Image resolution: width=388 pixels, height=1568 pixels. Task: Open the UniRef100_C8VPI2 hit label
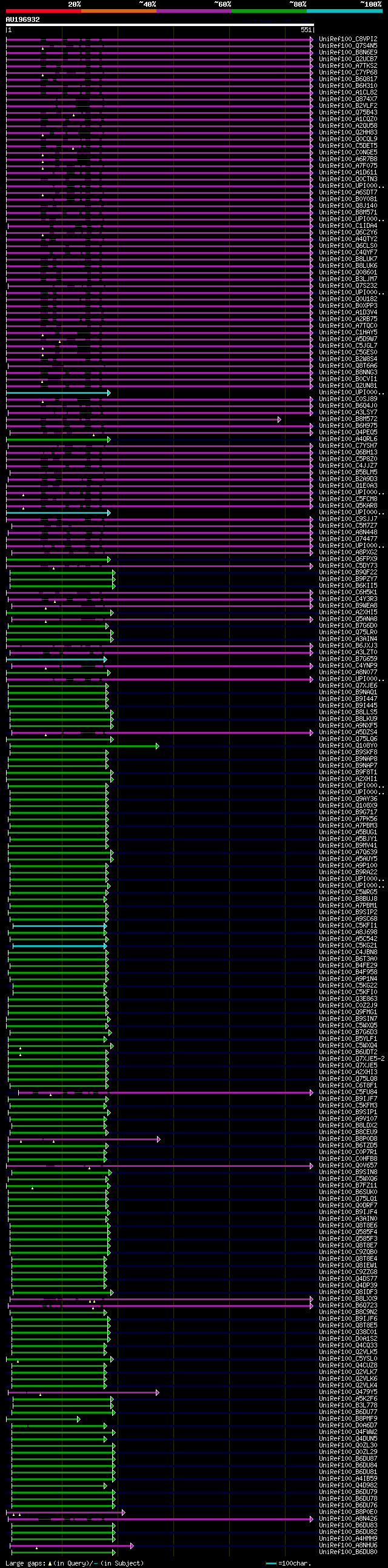click(x=348, y=39)
